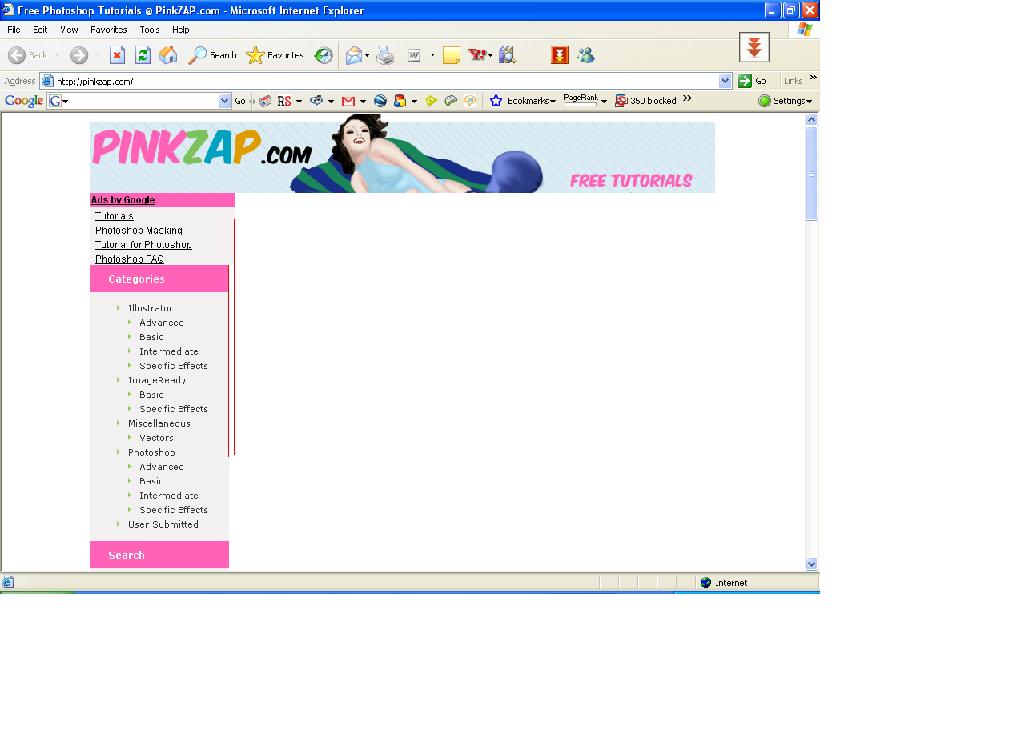Click the Yahoo toolbar icon
This screenshot has height=742, width=1024.
pyautogui.click(x=477, y=56)
